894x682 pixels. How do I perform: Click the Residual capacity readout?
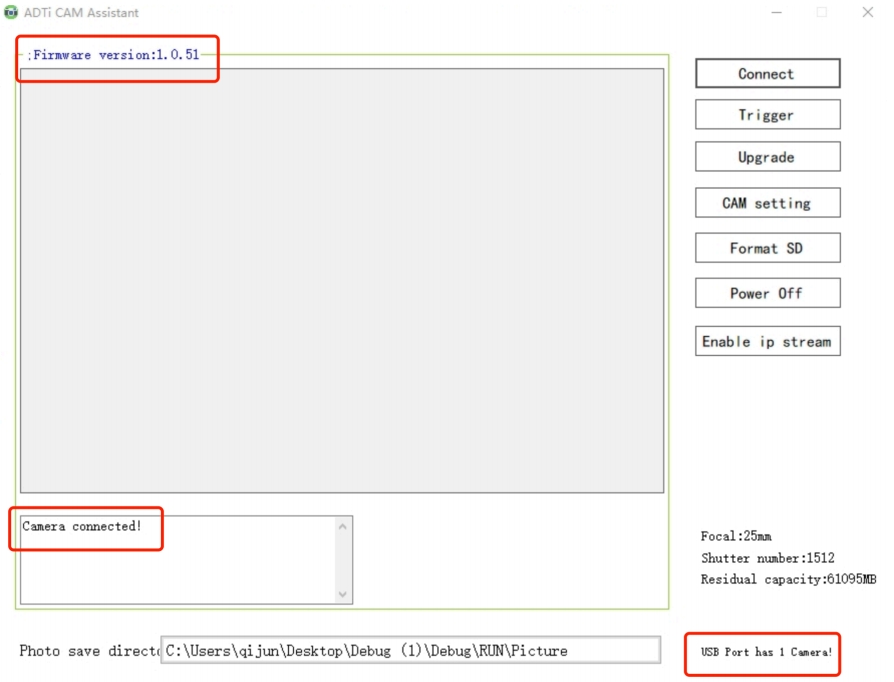pyautogui.click(x=787, y=580)
